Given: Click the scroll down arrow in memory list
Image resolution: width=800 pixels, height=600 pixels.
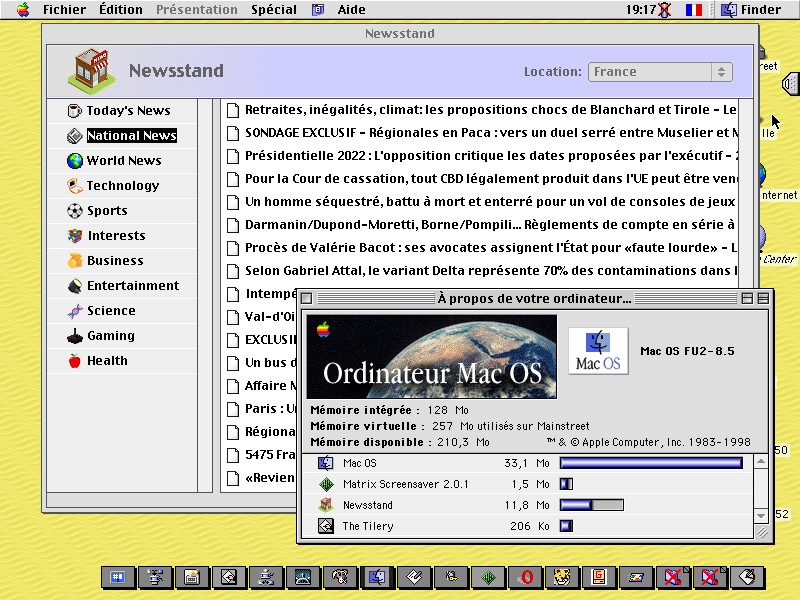Looking at the screenshot, I should (761, 516).
